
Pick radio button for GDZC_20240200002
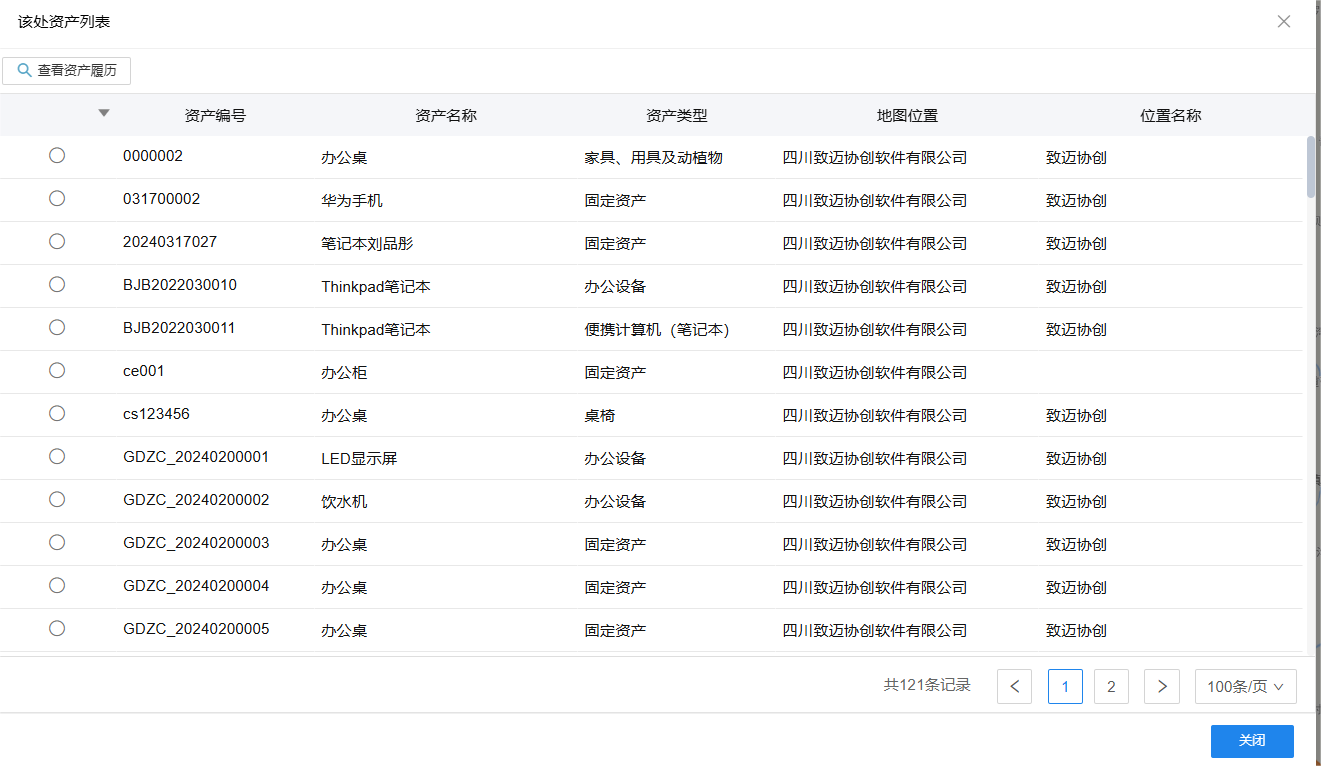tap(57, 499)
